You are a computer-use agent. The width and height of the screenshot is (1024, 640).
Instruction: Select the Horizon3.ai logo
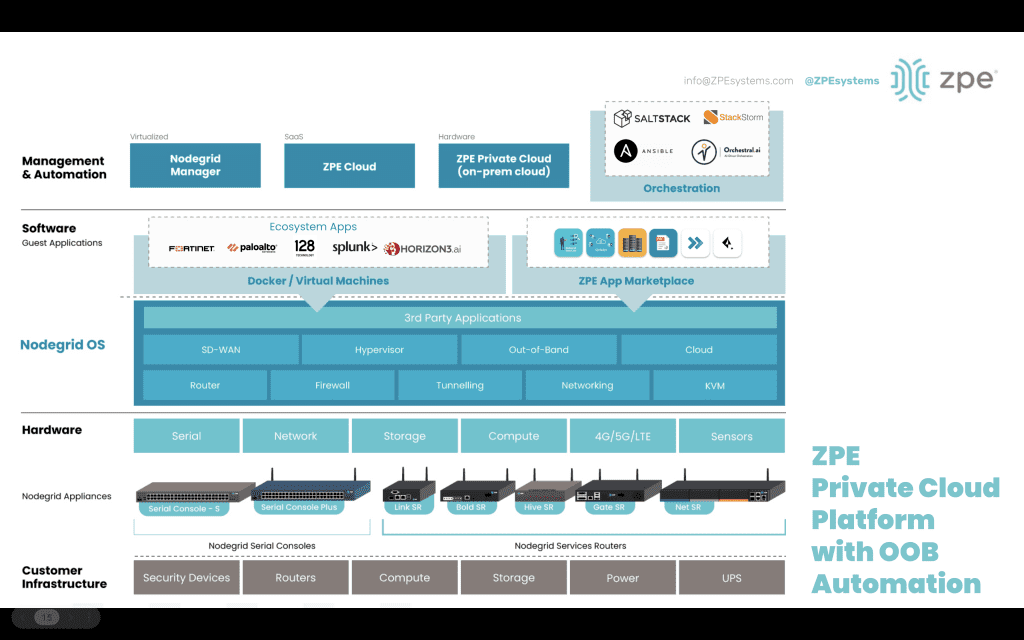pos(423,248)
